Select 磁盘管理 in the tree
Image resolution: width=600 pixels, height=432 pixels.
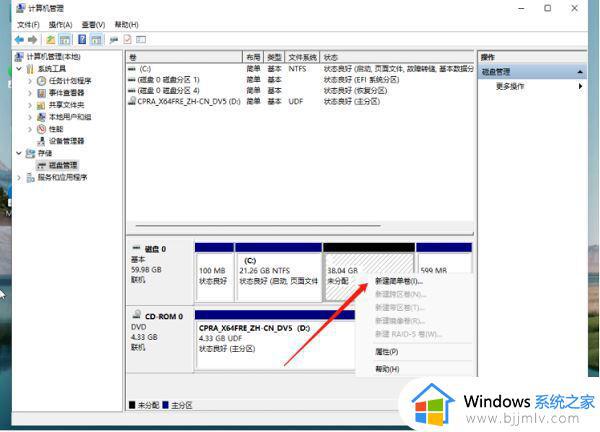coord(63,165)
